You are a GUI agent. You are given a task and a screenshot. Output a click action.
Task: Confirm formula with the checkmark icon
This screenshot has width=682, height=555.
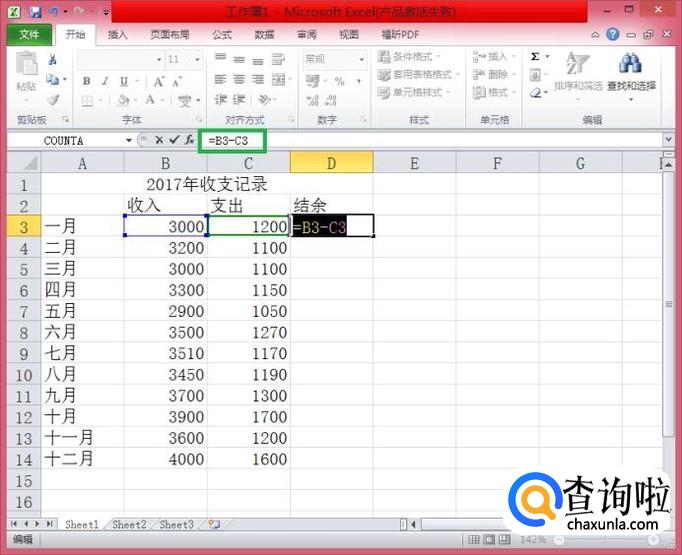(174, 140)
